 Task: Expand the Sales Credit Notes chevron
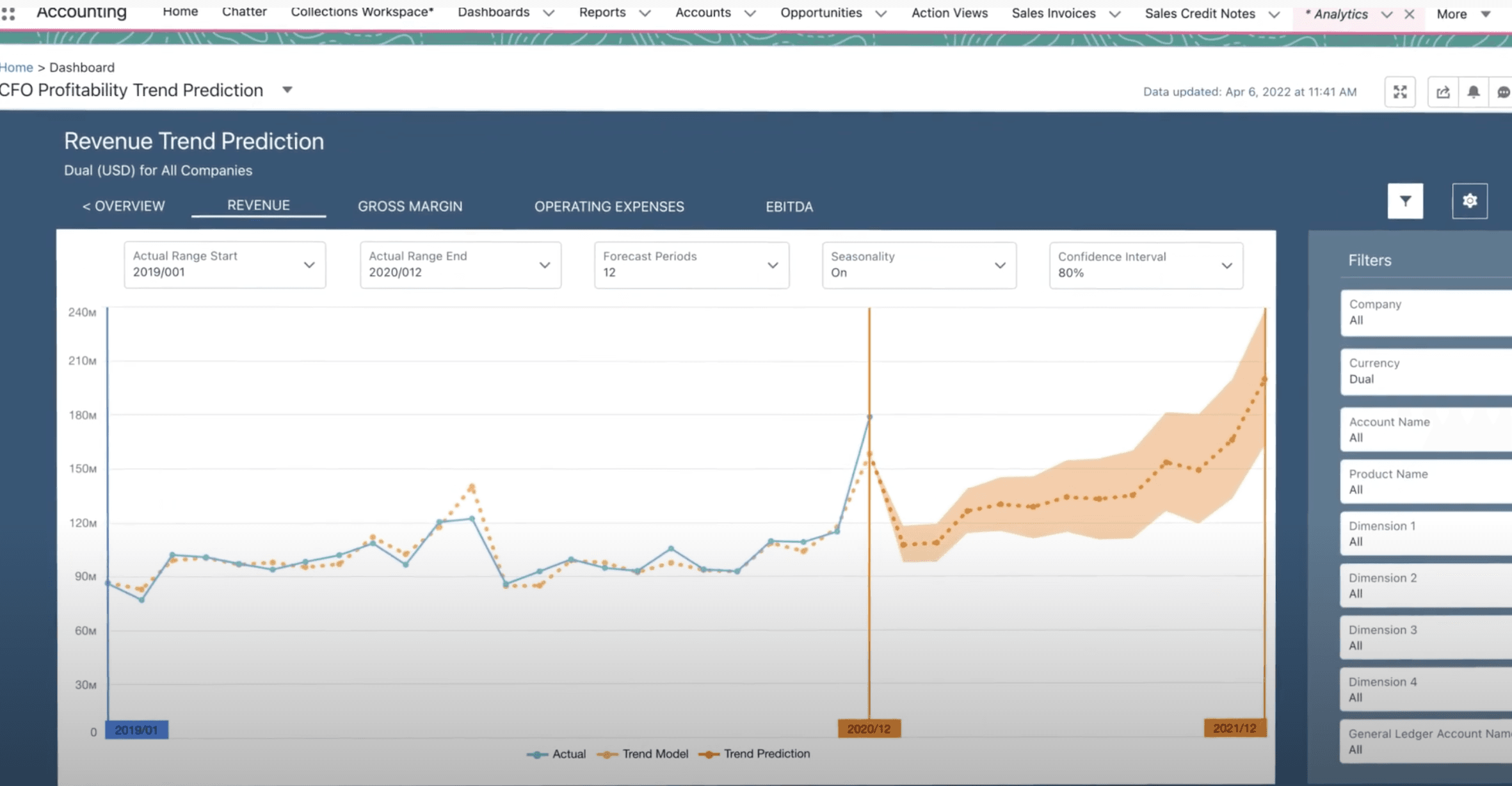click(x=1274, y=14)
